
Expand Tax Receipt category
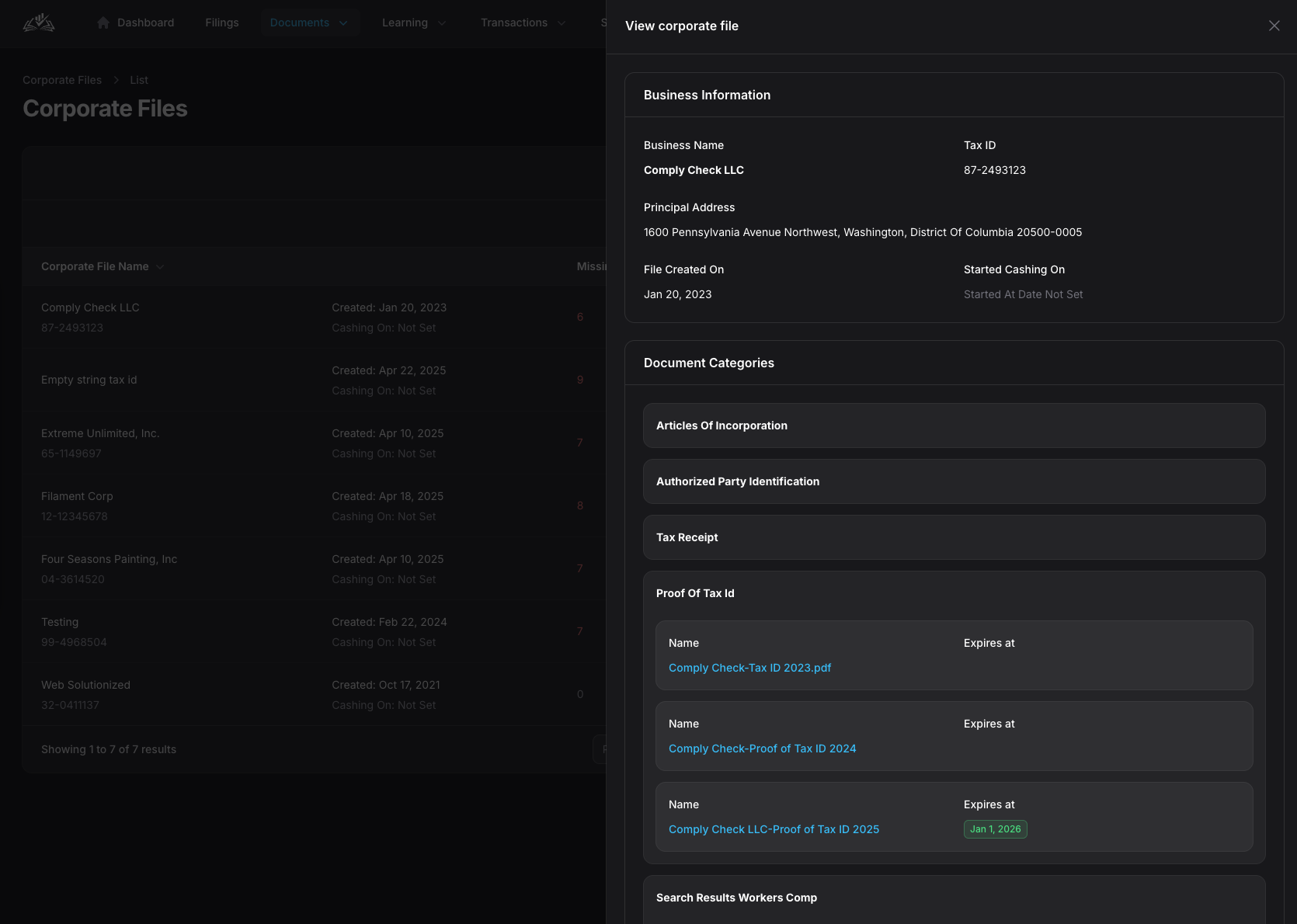pyautogui.click(x=954, y=537)
